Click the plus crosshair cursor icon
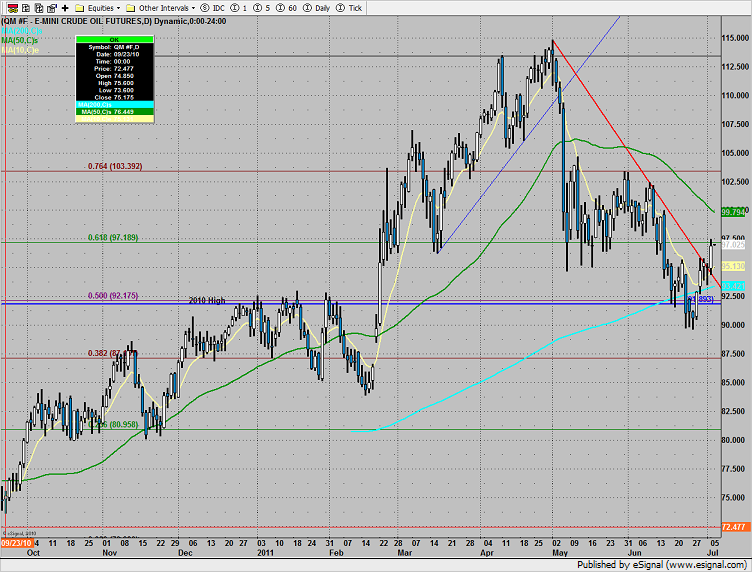Screen dimensions: 752x572 coord(65,8)
